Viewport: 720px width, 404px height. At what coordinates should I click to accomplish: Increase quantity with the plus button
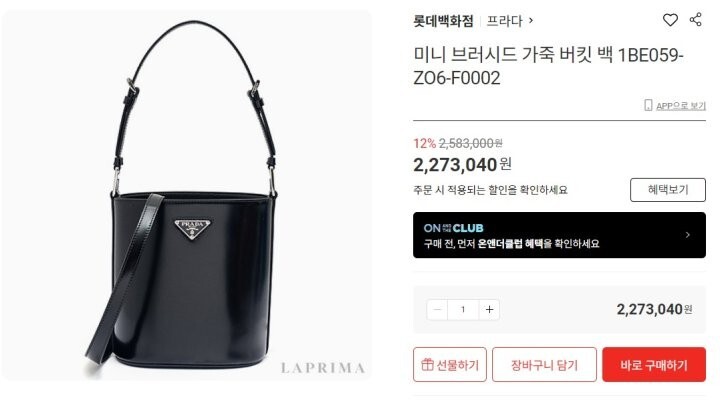[x=489, y=310]
